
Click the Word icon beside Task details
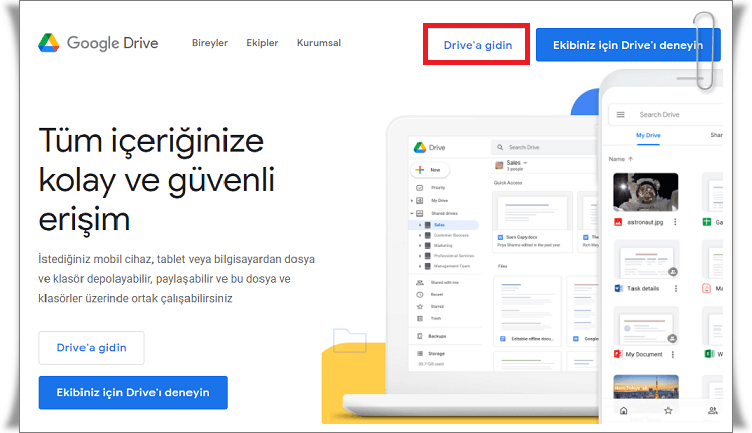pyautogui.click(x=618, y=288)
